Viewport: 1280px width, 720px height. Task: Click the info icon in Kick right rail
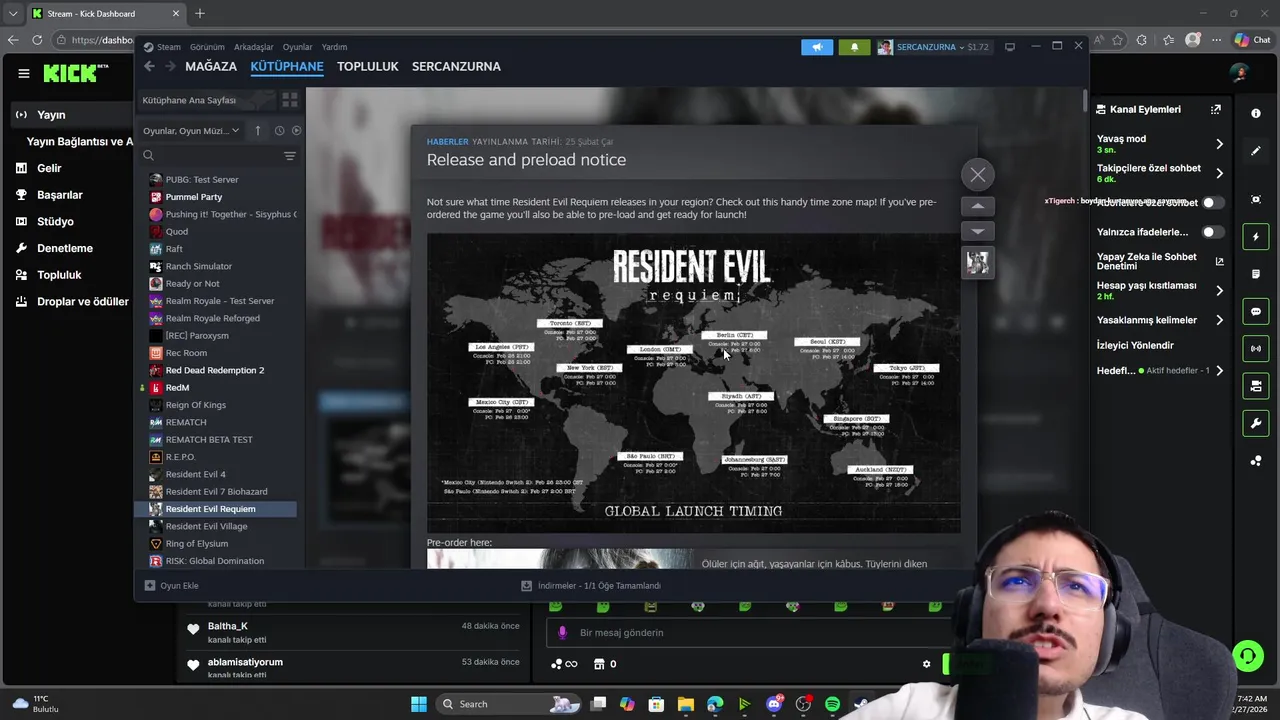(1256, 114)
